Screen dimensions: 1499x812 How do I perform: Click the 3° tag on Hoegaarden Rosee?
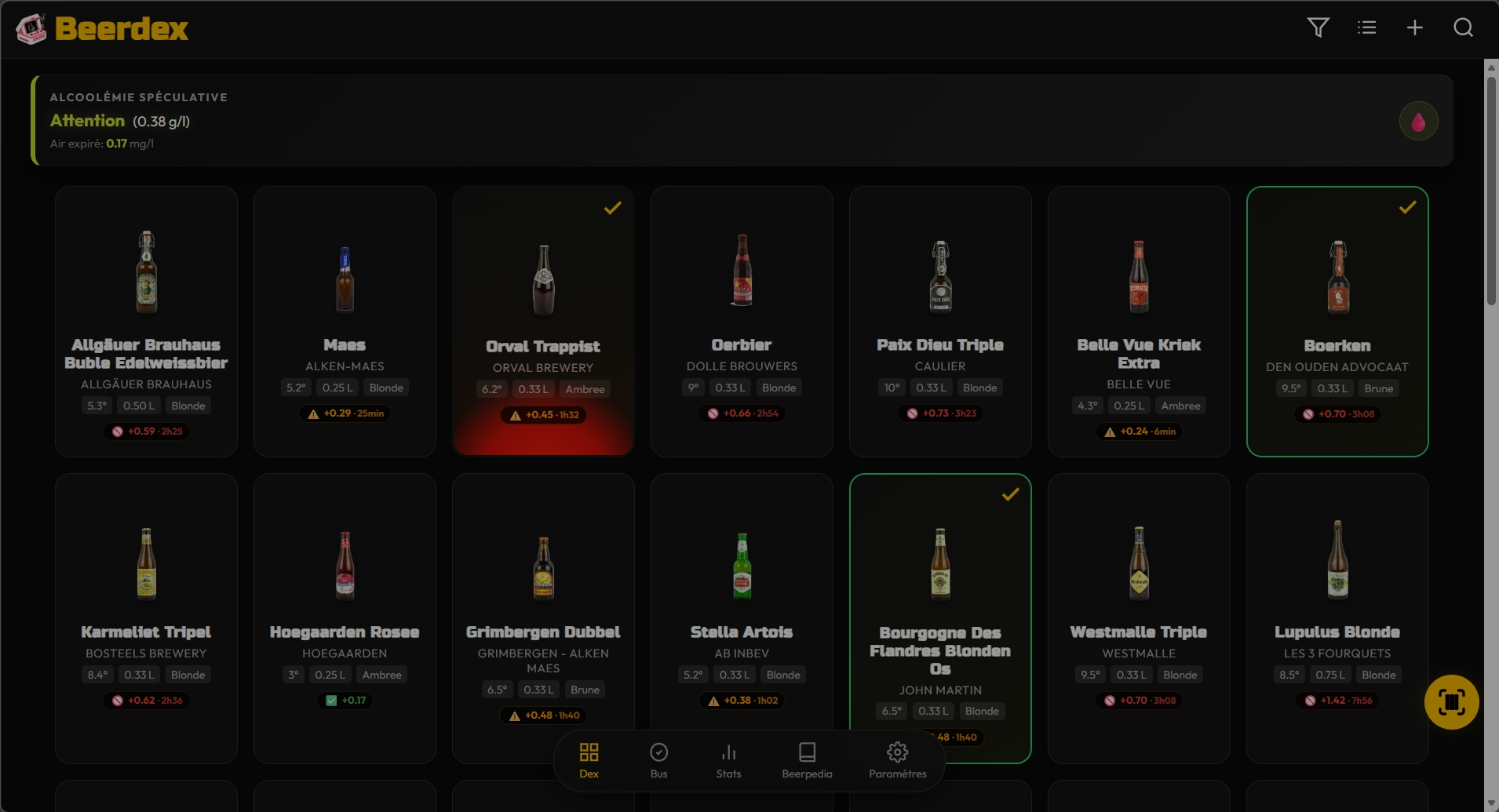pyautogui.click(x=294, y=675)
